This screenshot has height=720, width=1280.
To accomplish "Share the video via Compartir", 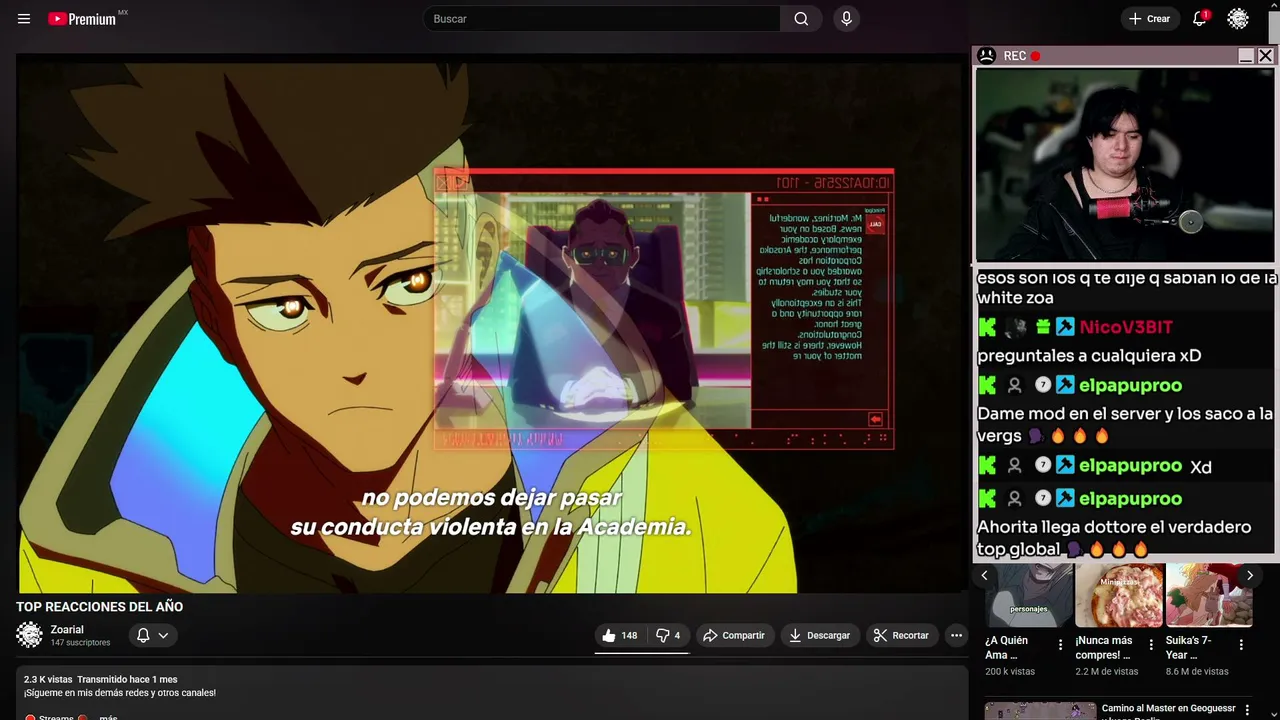I will (733, 635).
